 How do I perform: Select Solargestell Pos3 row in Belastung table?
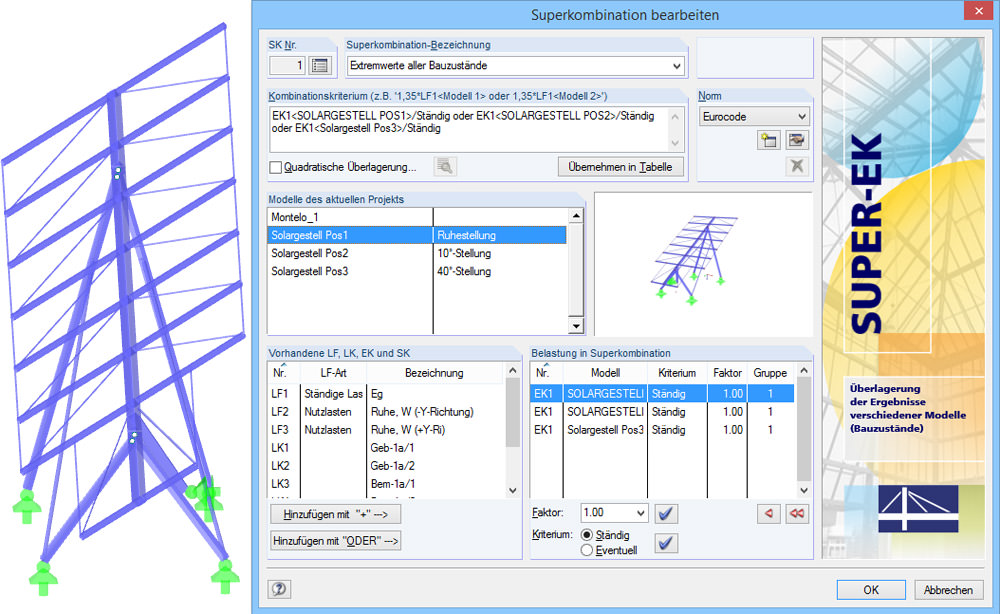click(662, 430)
